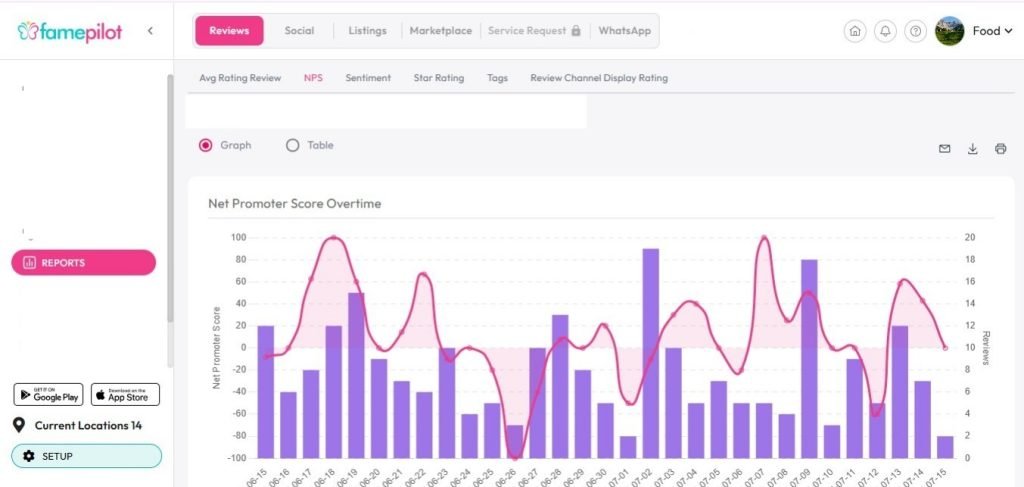This screenshot has width=1024, height=487.
Task: Click the Net Promoter Score axis label
Action: coord(217,347)
